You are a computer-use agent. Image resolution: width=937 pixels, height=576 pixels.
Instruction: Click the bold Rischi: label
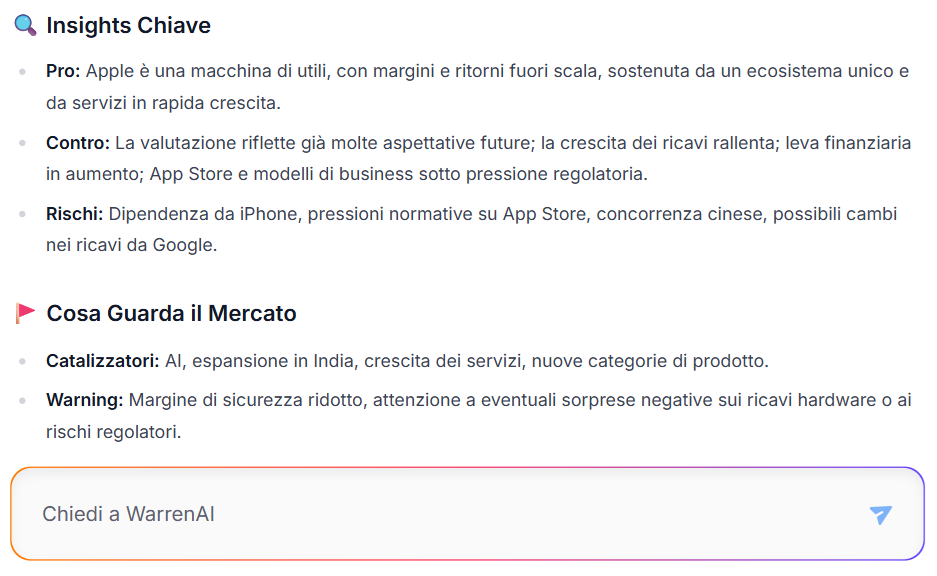click(75, 214)
